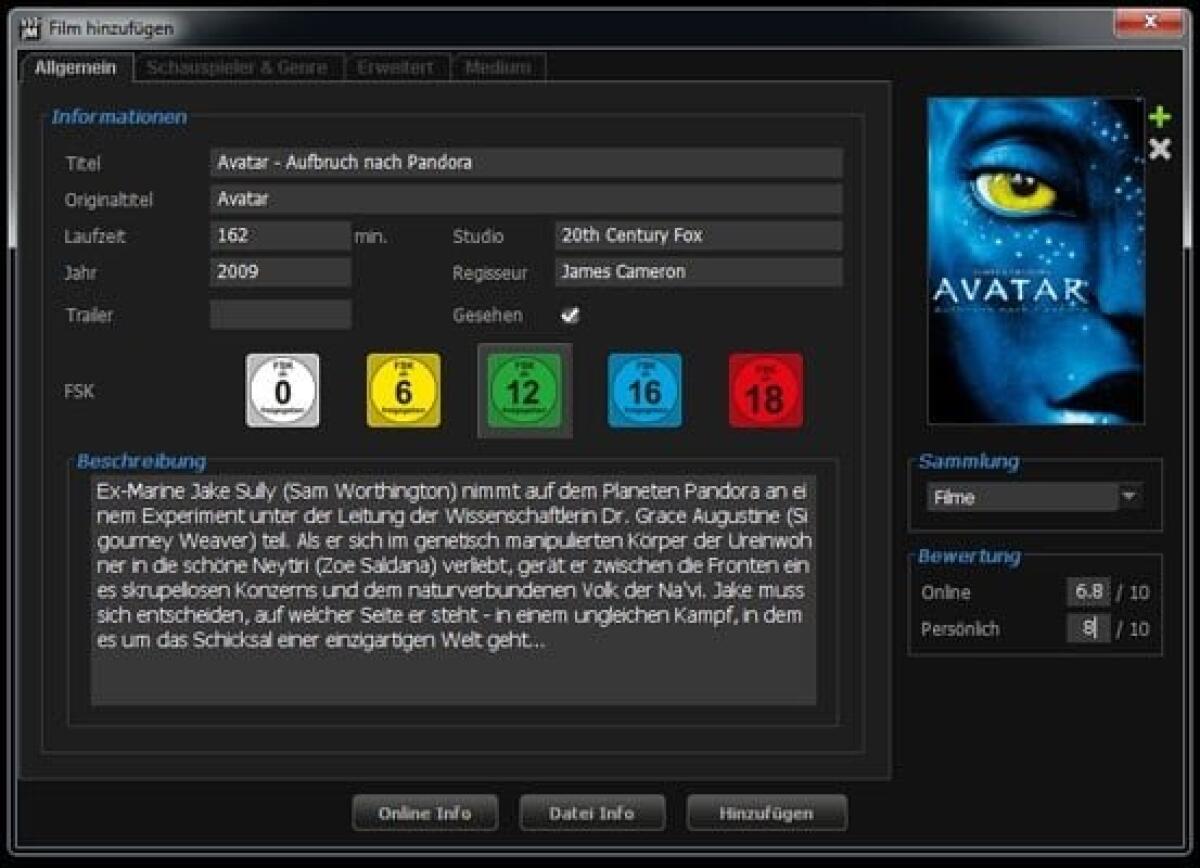The image size is (1200, 868).
Task: Edit the Persönlich rating value
Action: pyautogui.click(x=1090, y=628)
